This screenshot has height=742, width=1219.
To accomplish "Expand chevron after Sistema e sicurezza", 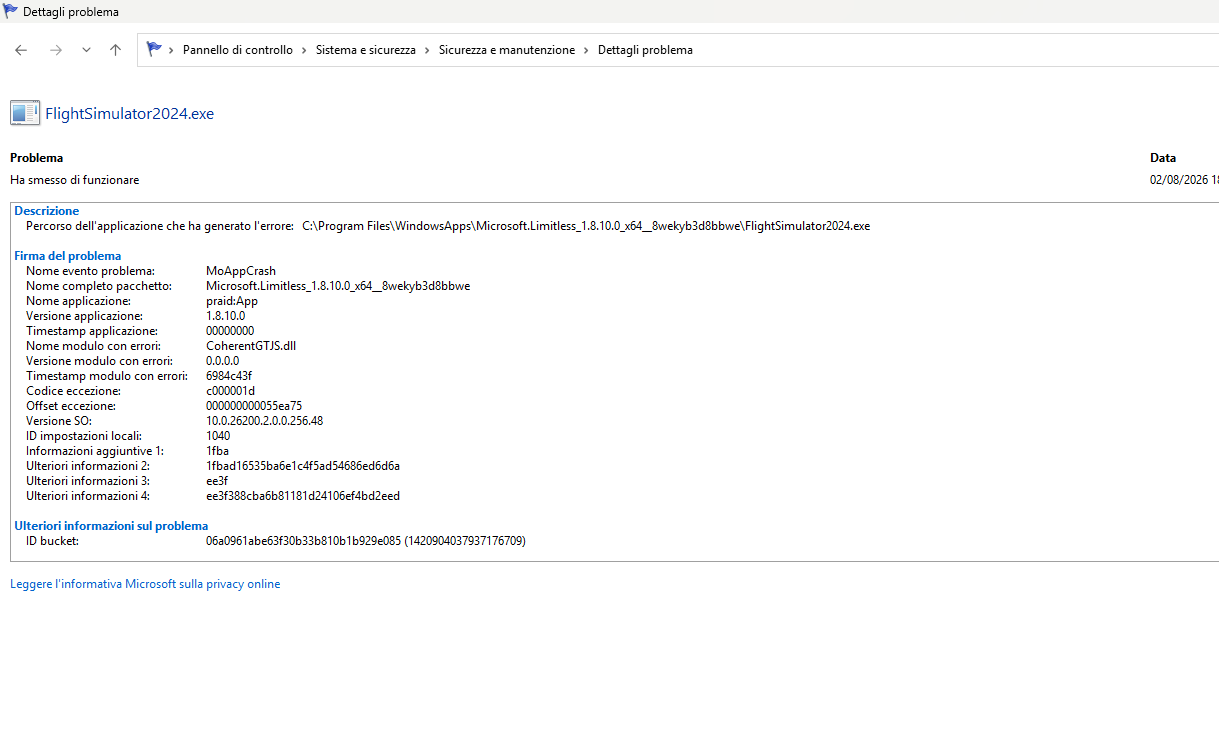I will (x=427, y=50).
